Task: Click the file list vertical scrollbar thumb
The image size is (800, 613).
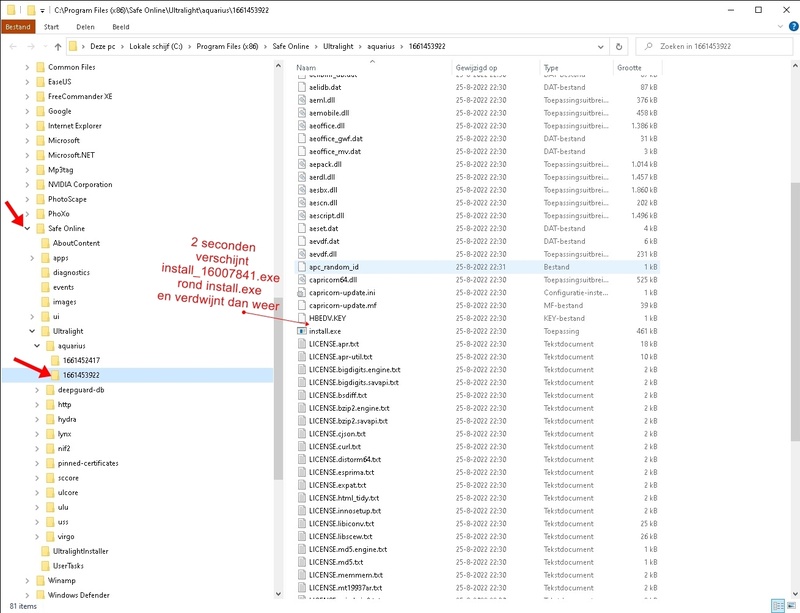Action: (795, 311)
